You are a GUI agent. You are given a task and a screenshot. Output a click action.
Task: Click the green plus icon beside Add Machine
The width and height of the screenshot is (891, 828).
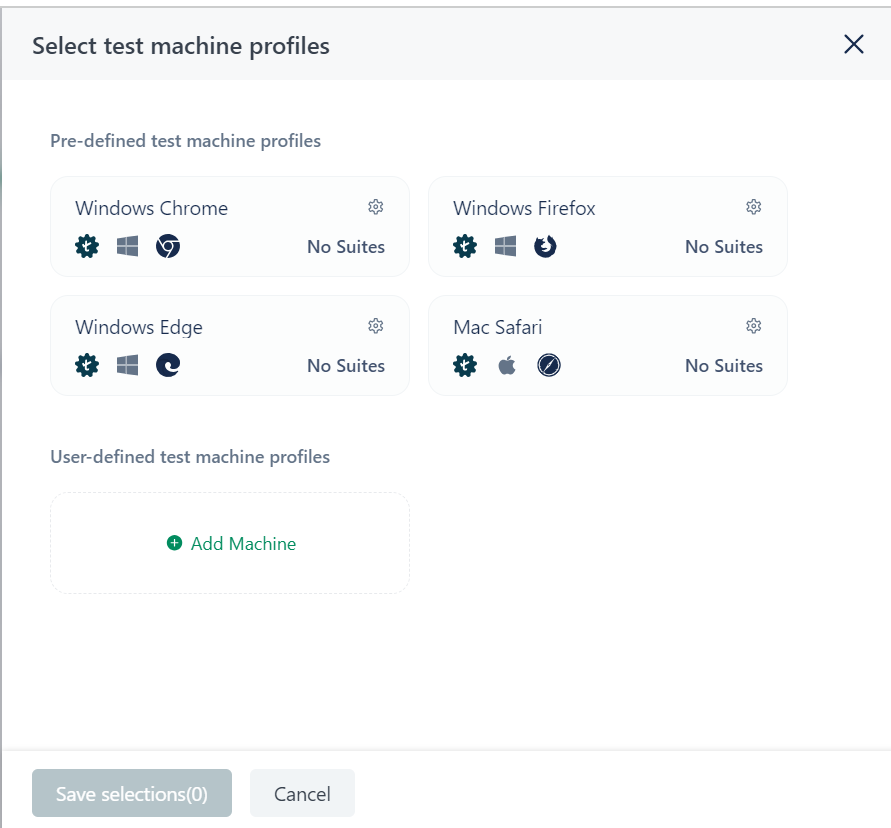[x=174, y=543]
